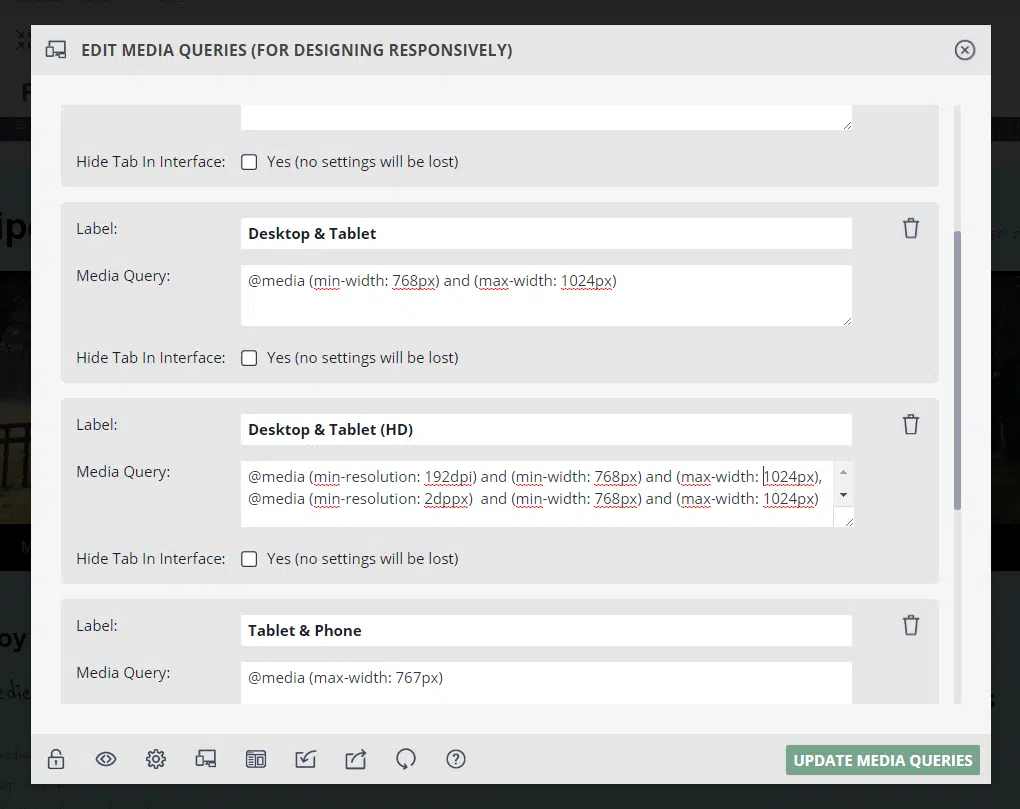1020x809 pixels.
Task: Click the import icon in bottom toolbar
Action: tap(306, 760)
